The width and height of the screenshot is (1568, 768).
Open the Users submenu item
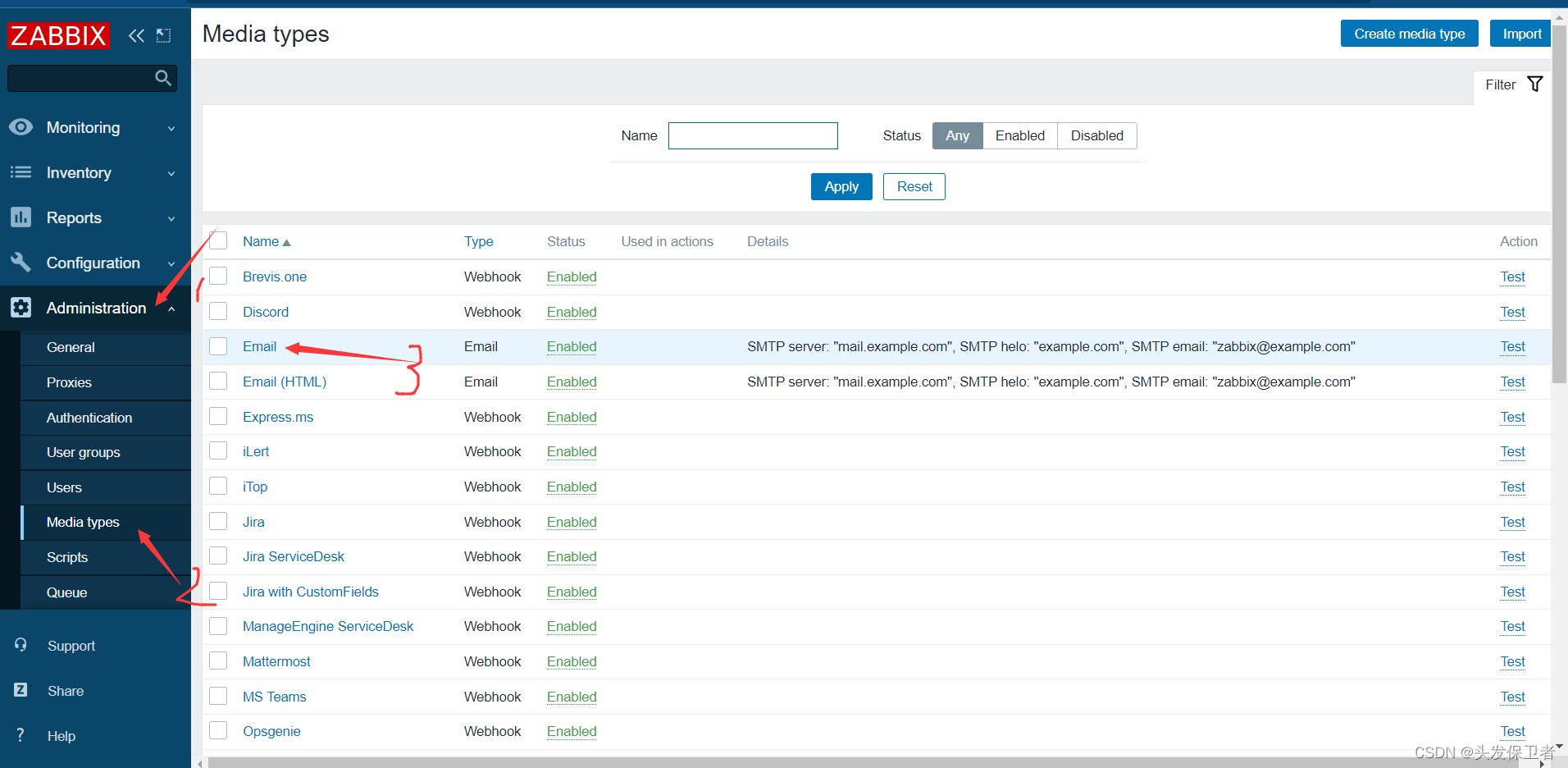106,487
